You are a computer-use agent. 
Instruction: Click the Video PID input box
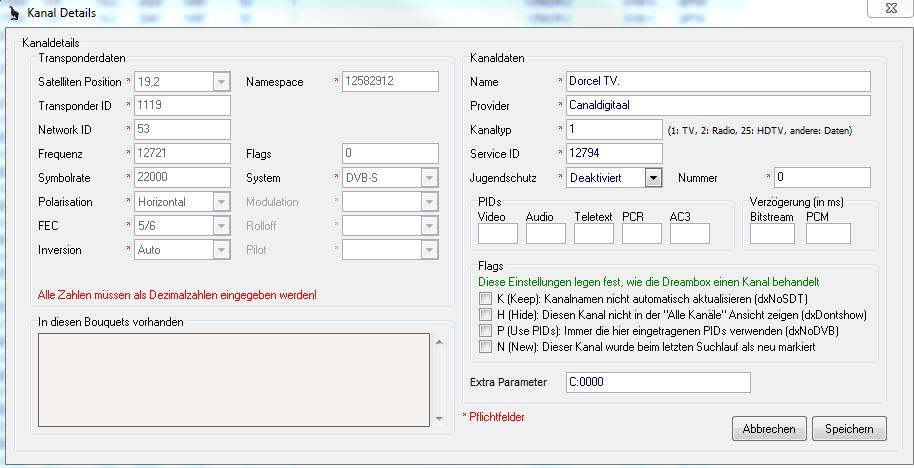click(x=498, y=234)
